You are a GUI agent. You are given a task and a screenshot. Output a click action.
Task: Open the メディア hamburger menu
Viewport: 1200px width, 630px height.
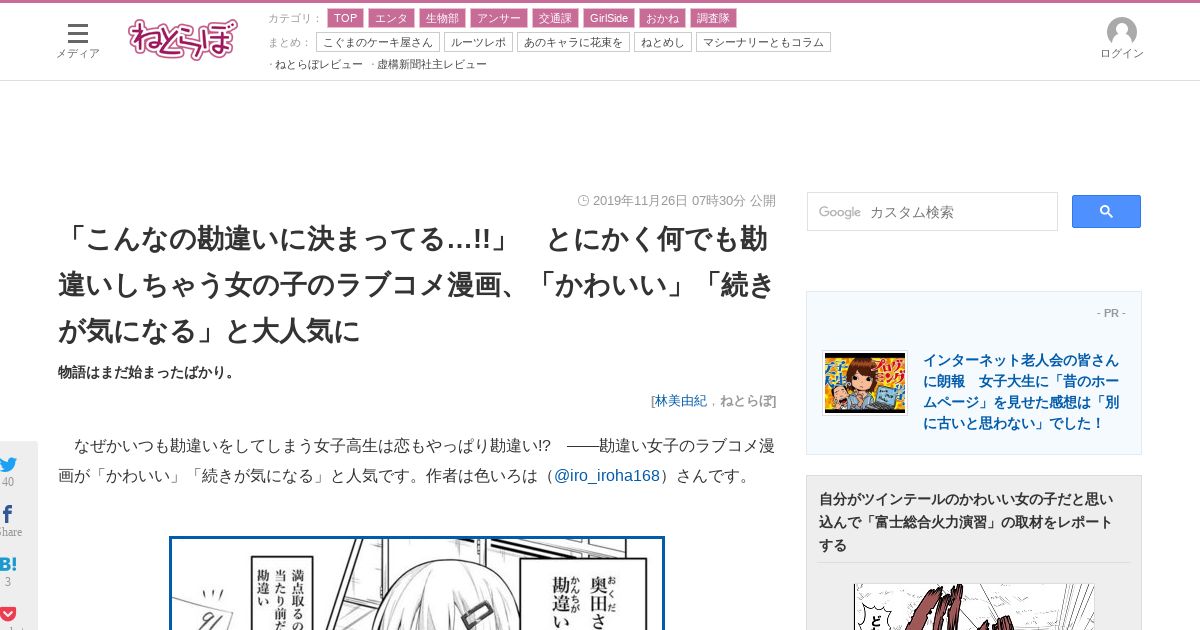pyautogui.click(x=78, y=40)
